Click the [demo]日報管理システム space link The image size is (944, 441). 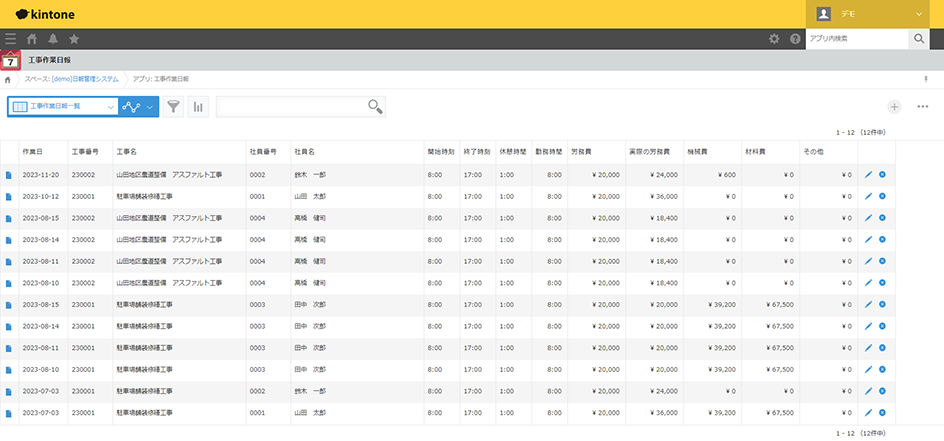pos(85,78)
